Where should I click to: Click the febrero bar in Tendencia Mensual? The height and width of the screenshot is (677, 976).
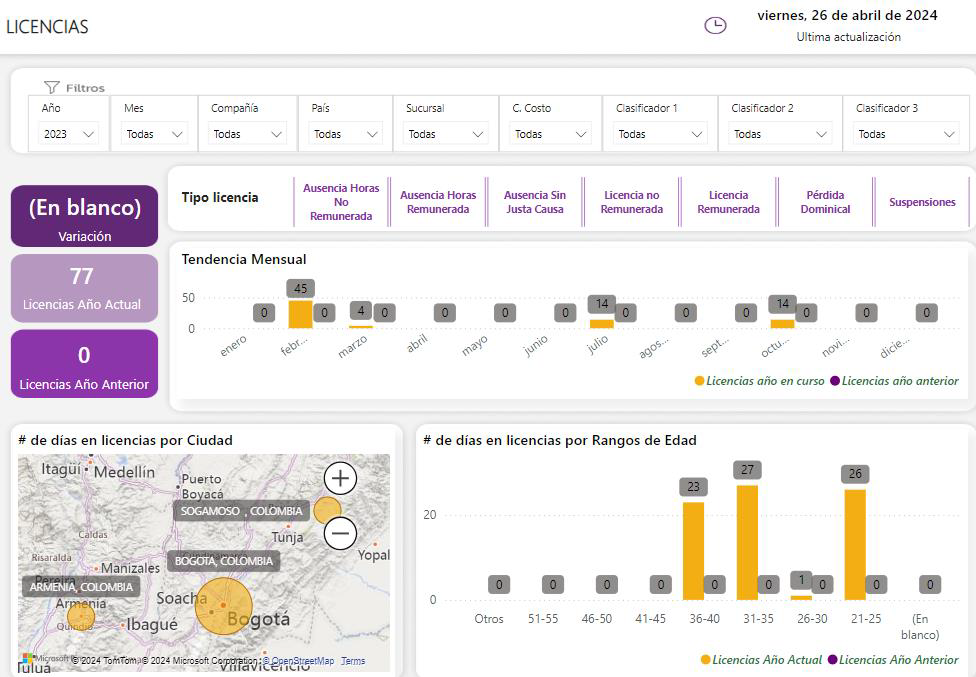click(x=300, y=314)
